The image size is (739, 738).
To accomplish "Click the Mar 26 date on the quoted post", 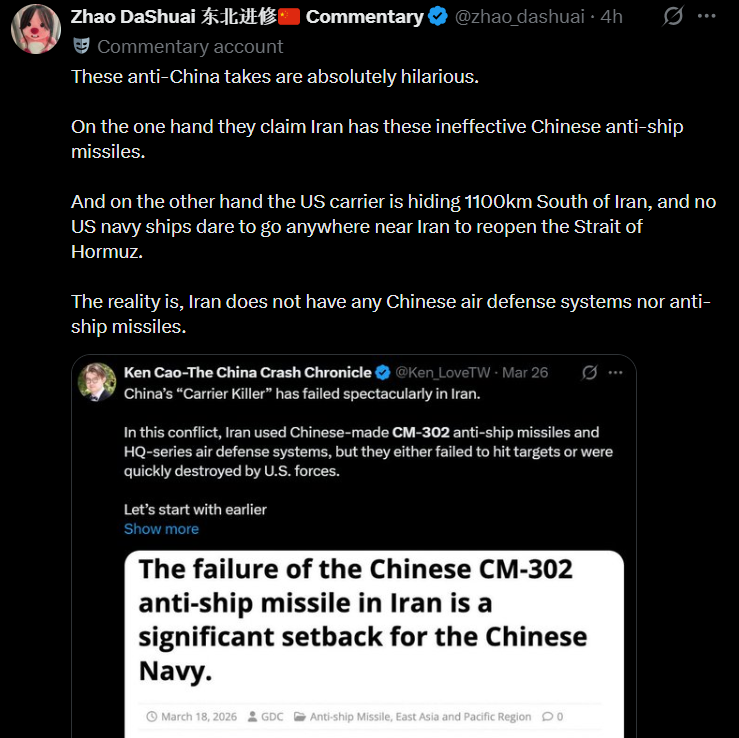I will [x=525, y=373].
